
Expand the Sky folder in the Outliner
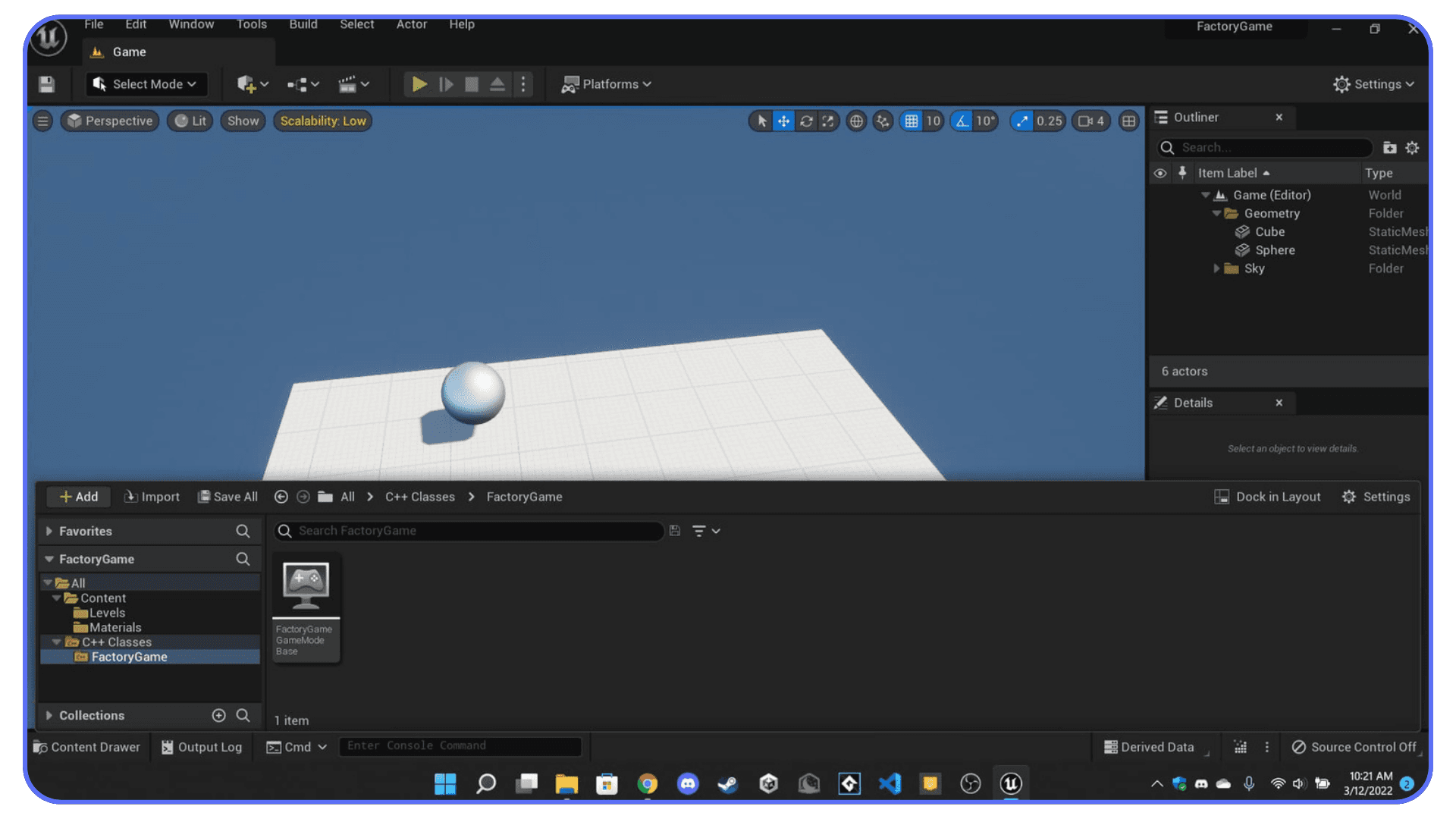click(x=1217, y=268)
